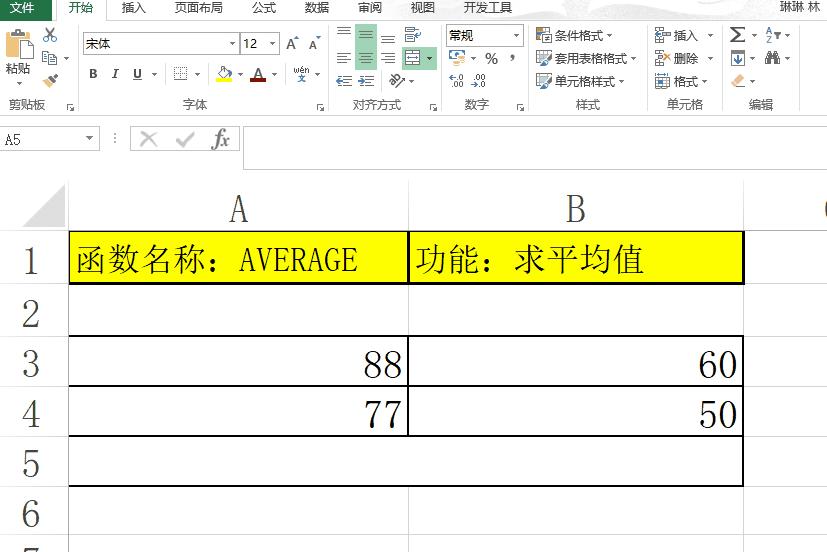Apply percent style
Image resolution: width=827 pixels, height=552 pixels.
coord(492,59)
